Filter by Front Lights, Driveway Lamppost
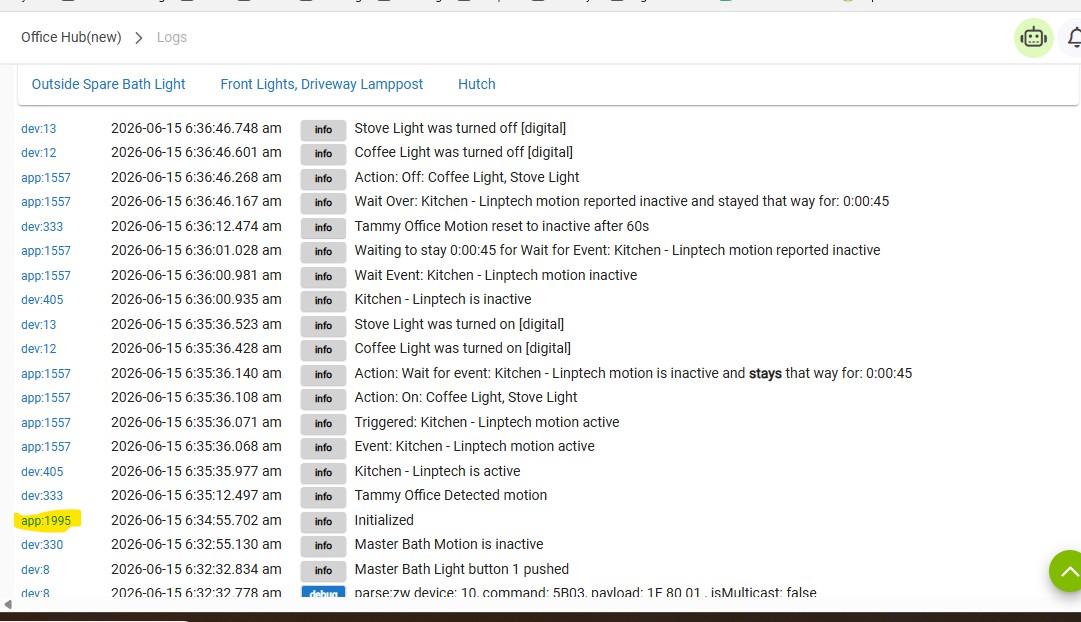Viewport: 1081px width, 622px height. [321, 84]
